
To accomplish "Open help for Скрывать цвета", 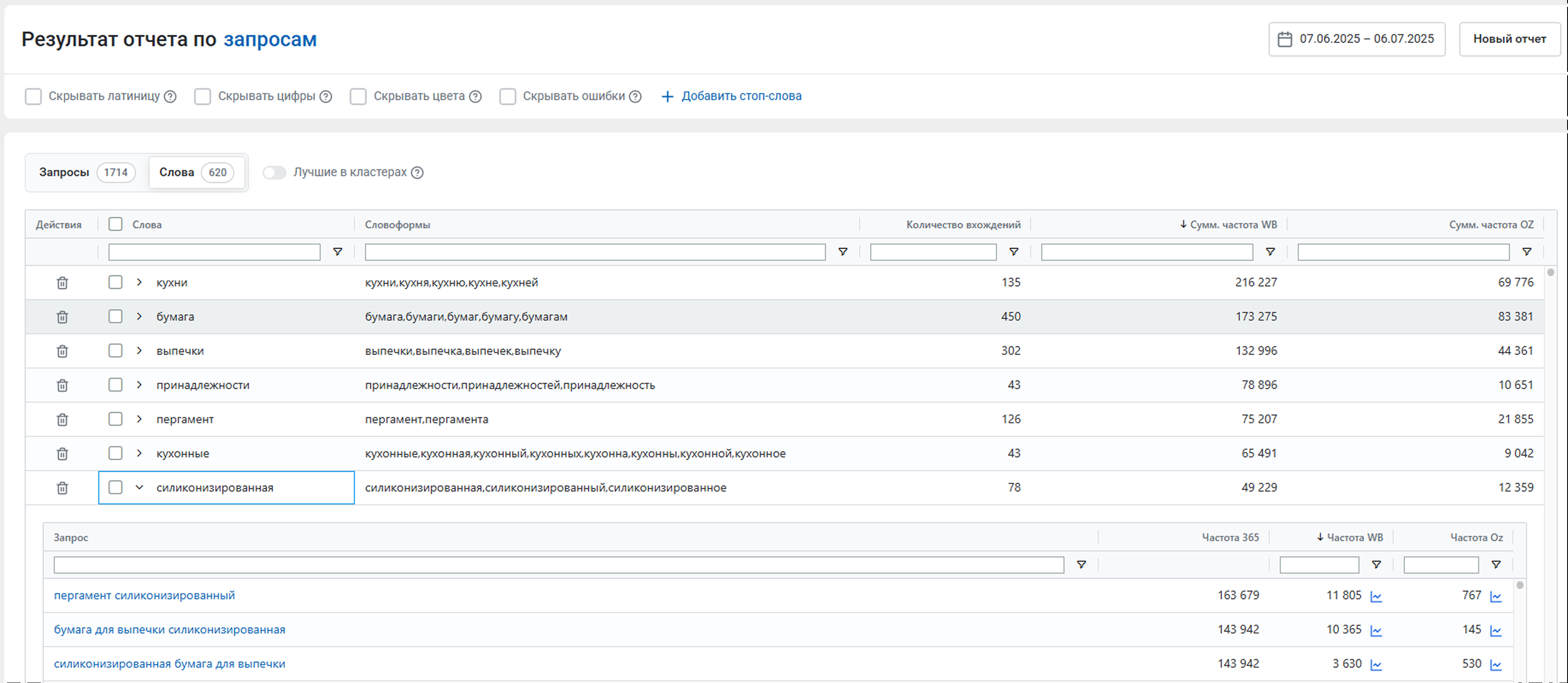I will (475, 97).
